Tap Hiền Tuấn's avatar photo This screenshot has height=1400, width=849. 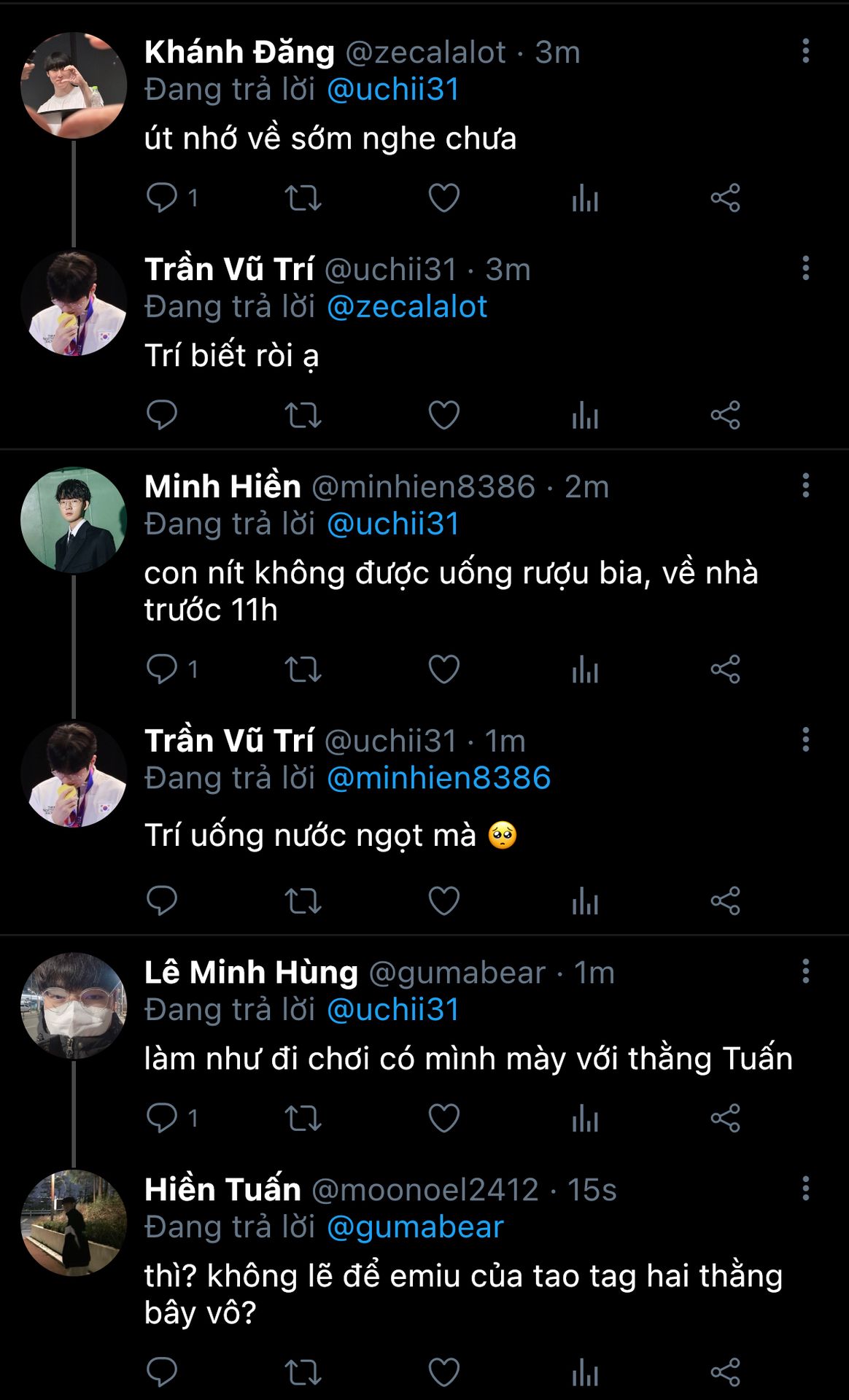(73, 1223)
